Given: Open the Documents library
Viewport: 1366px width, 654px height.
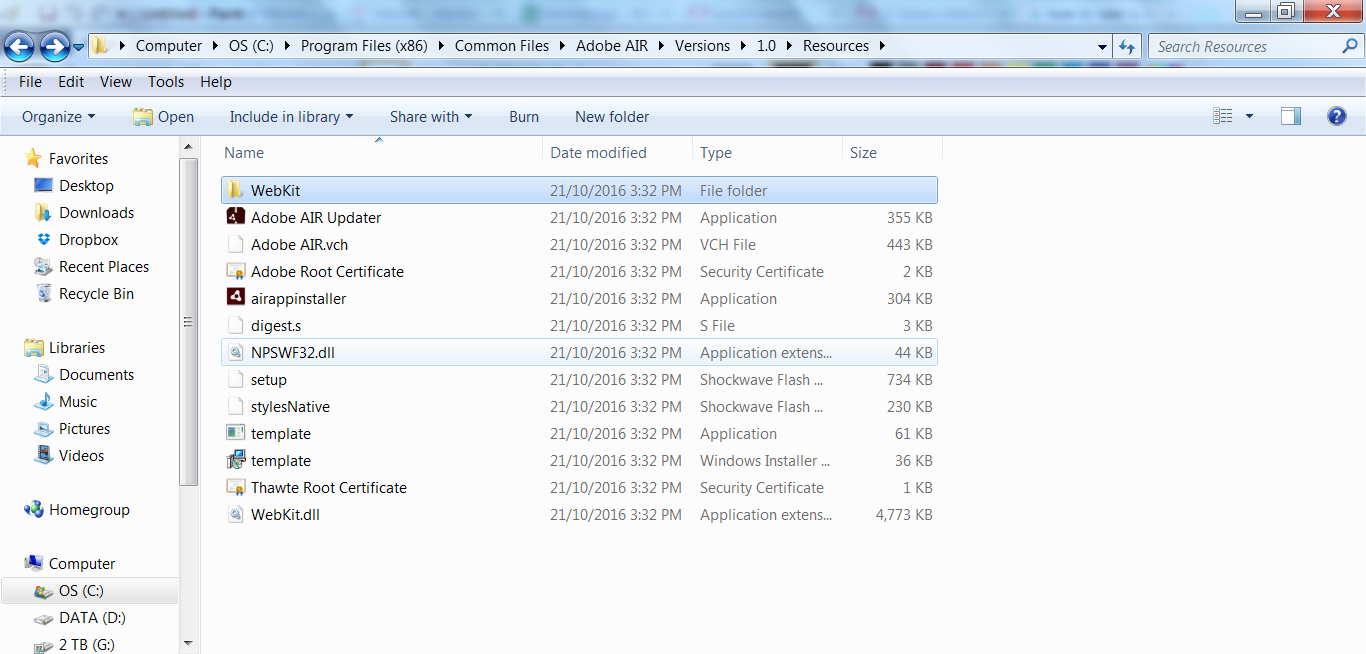Looking at the screenshot, I should tap(96, 374).
